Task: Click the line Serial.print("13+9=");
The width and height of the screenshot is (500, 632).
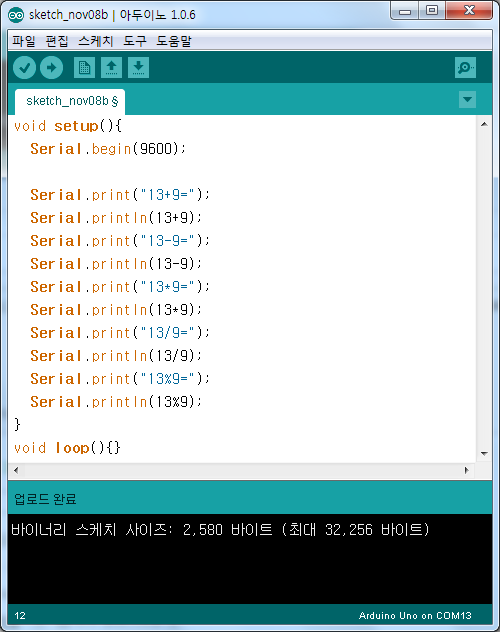Action: coord(120,195)
